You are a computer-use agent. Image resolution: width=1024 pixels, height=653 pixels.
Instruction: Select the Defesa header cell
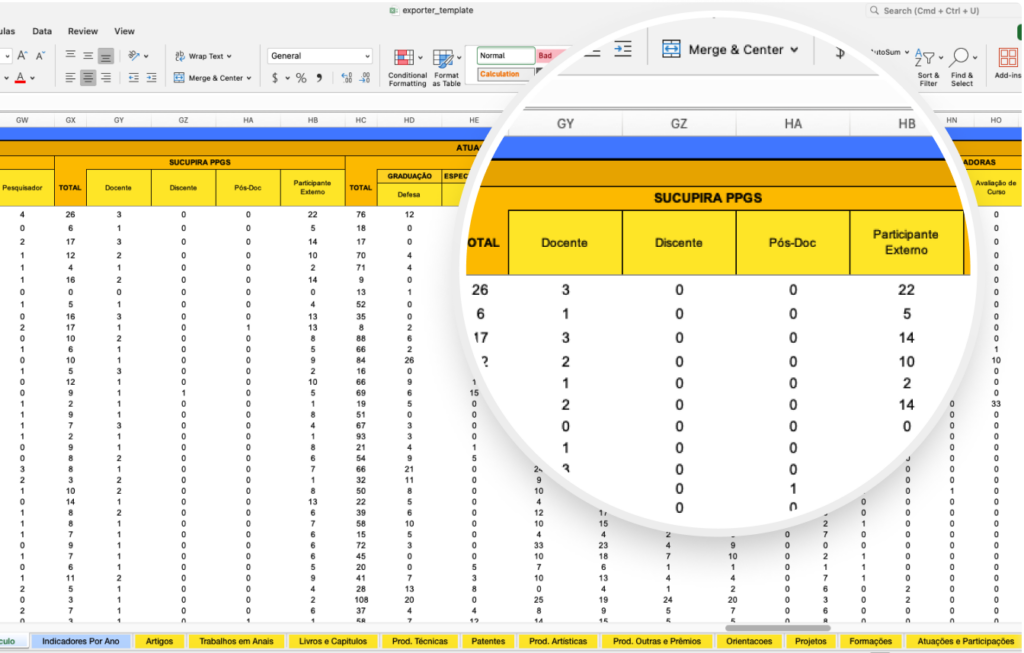409,195
